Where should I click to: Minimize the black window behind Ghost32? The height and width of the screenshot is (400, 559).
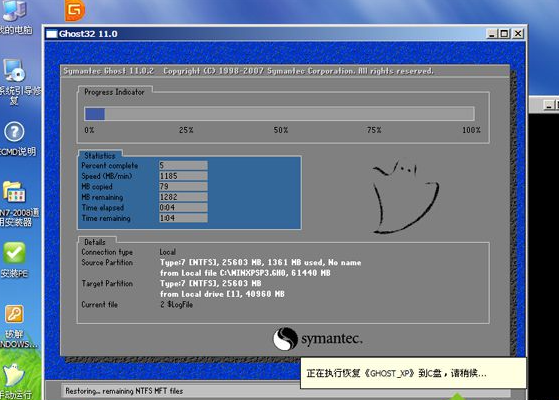pyautogui.click(x=549, y=105)
